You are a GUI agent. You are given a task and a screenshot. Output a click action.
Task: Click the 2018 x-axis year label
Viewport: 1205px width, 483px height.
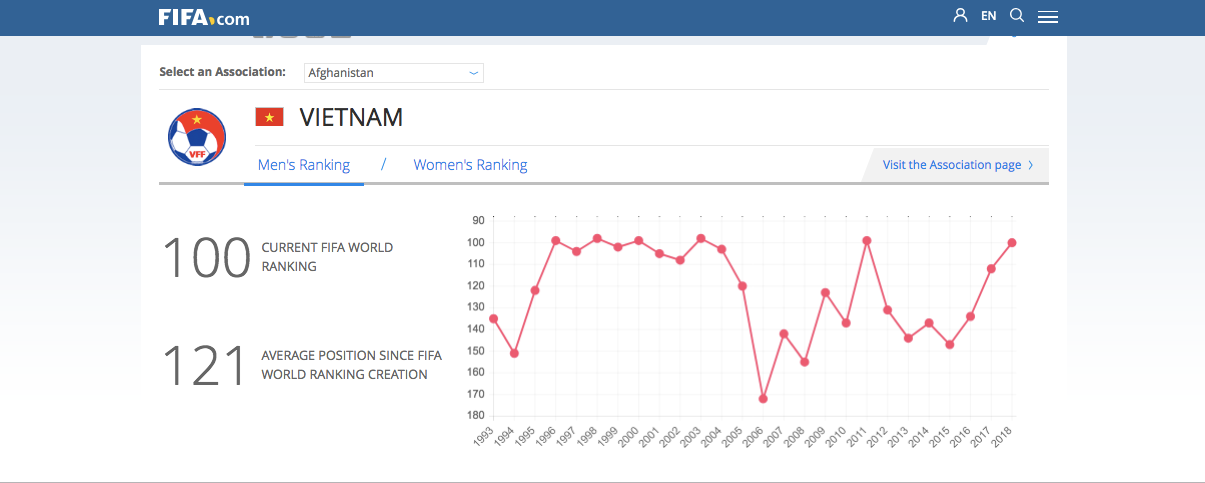click(1003, 438)
